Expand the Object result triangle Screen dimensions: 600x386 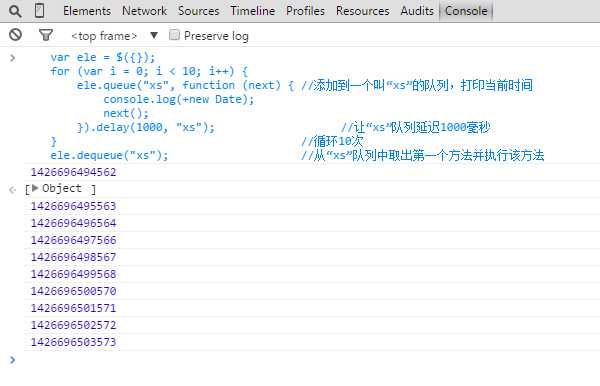[x=35, y=188]
